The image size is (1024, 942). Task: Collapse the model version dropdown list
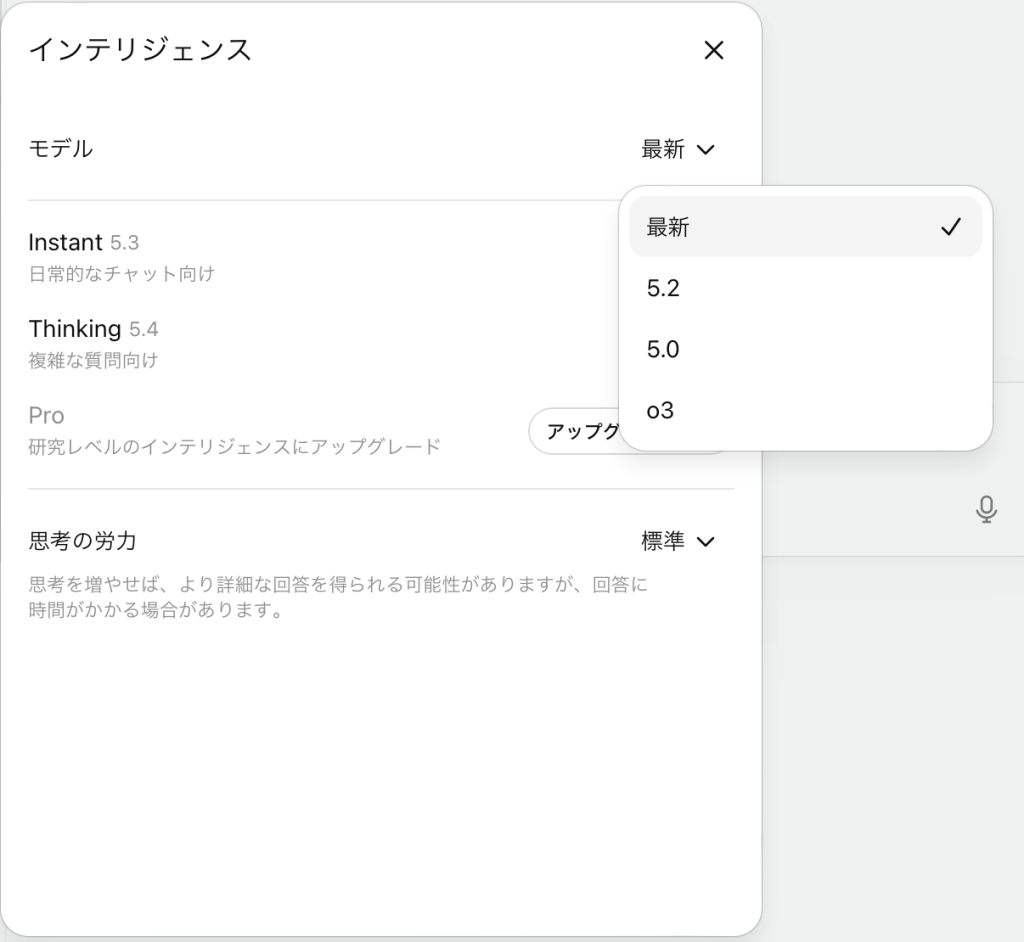[678, 149]
